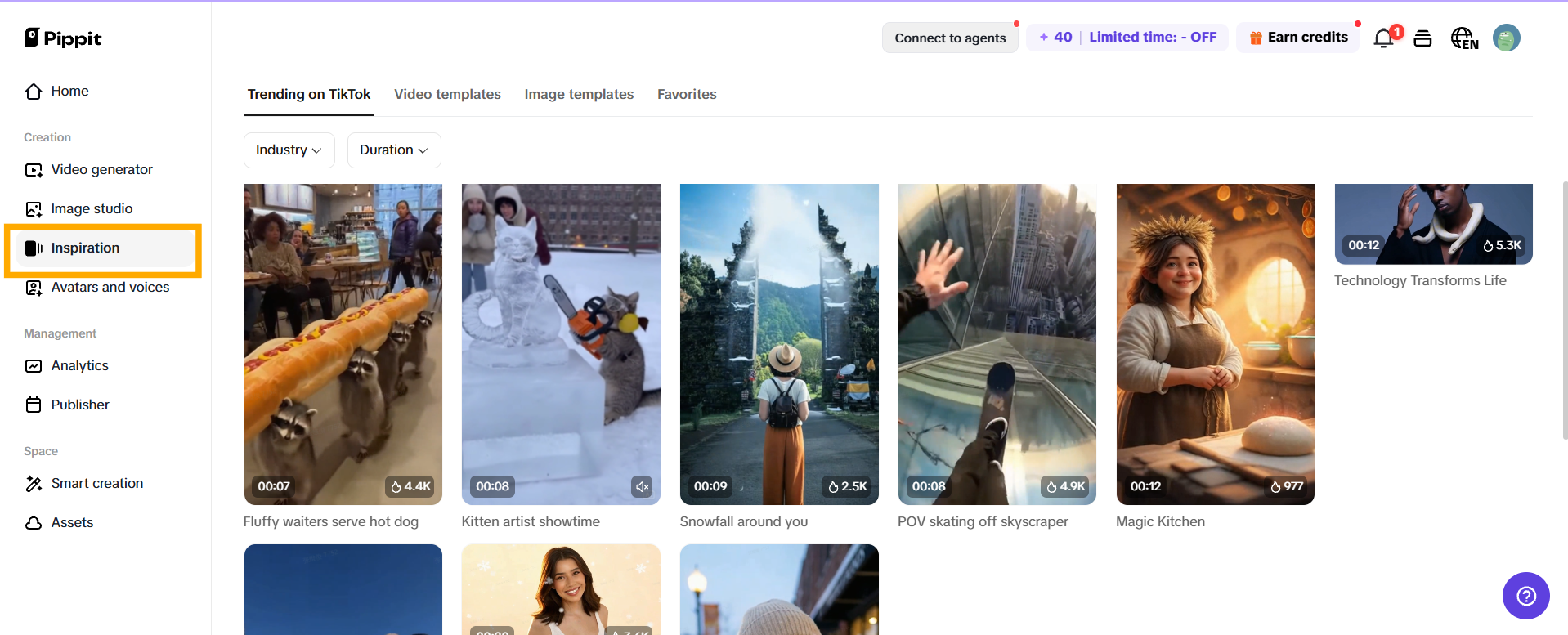Open Home from the sidebar

pos(105,91)
